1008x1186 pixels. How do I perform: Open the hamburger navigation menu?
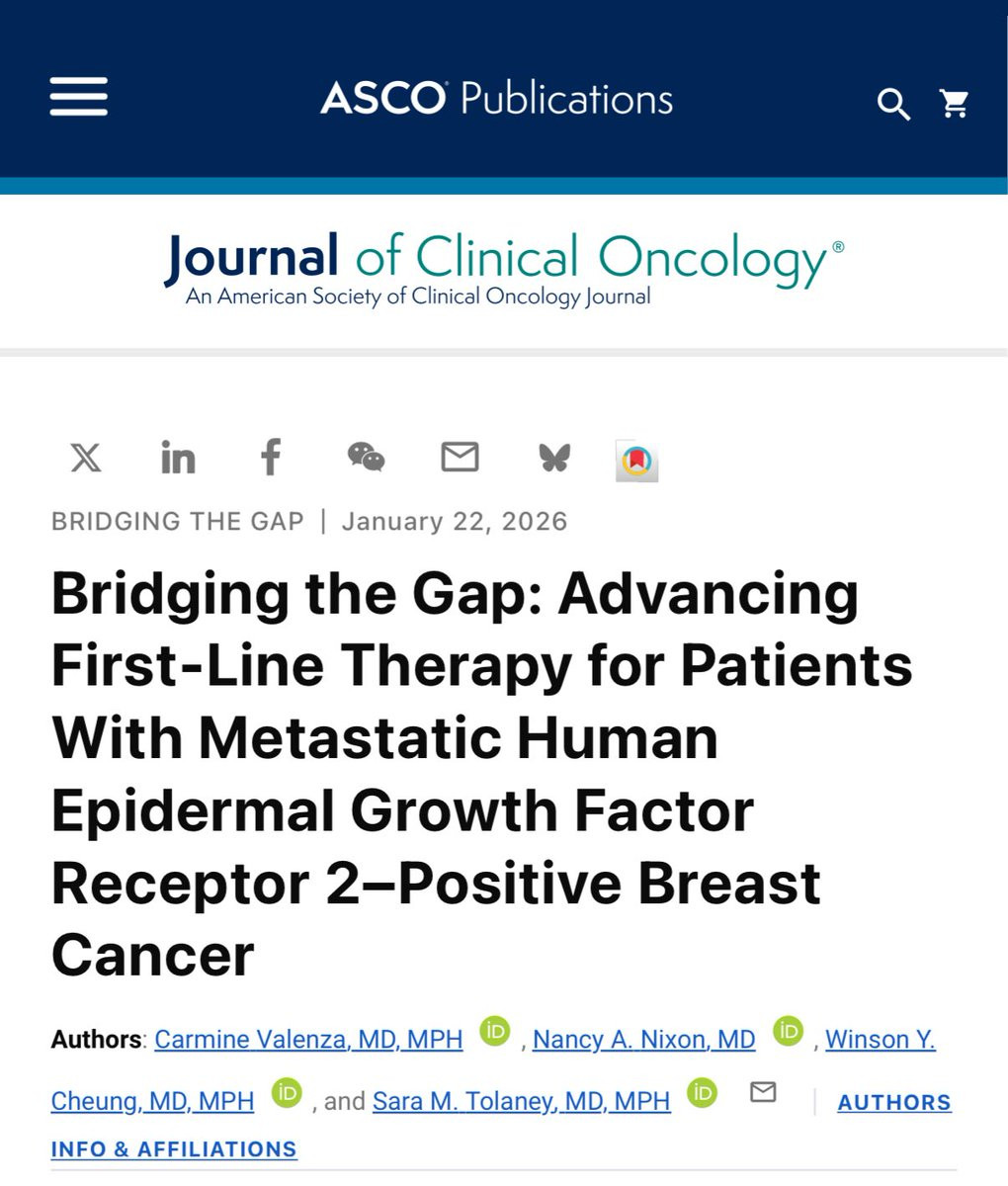(79, 97)
